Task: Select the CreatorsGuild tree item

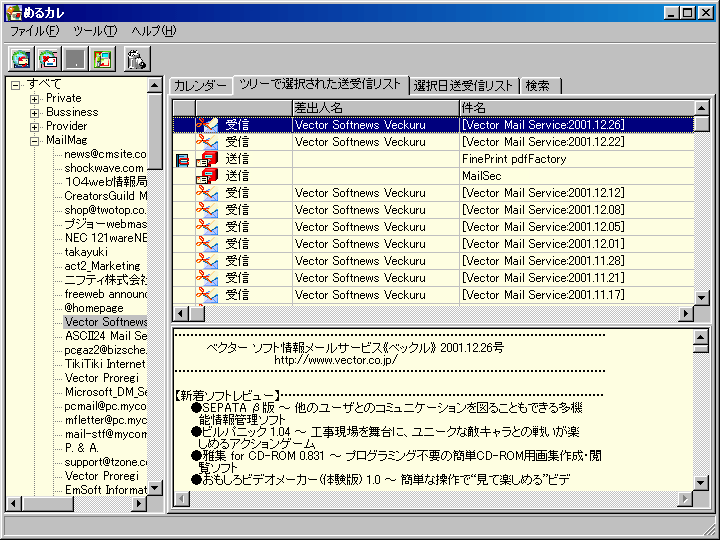Action: point(106,196)
